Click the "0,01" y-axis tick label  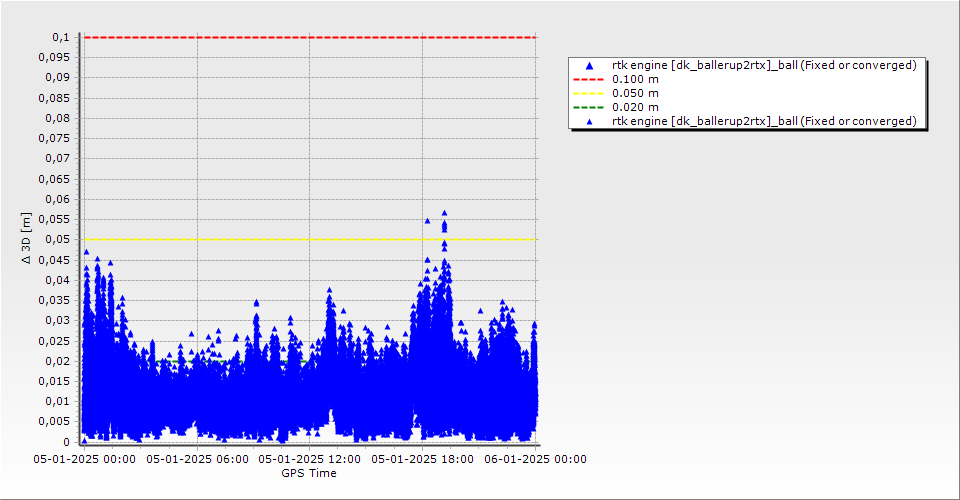[58, 401]
